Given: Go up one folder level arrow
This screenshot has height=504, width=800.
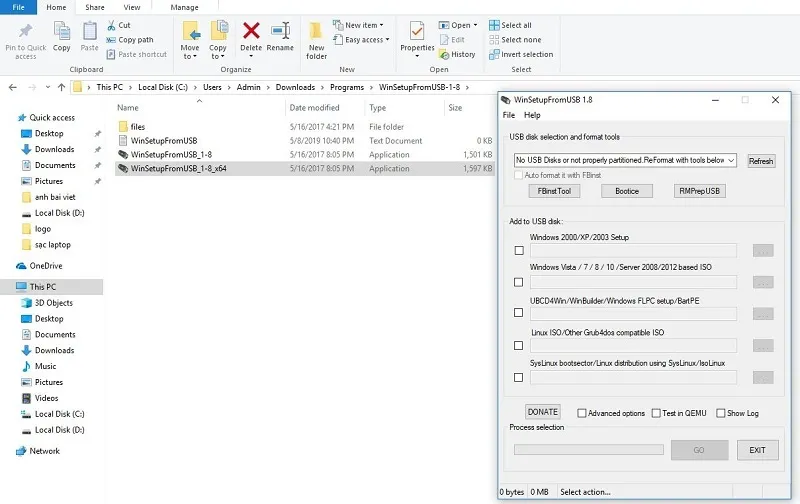Looking at the screenshot, I should (62, 87).
